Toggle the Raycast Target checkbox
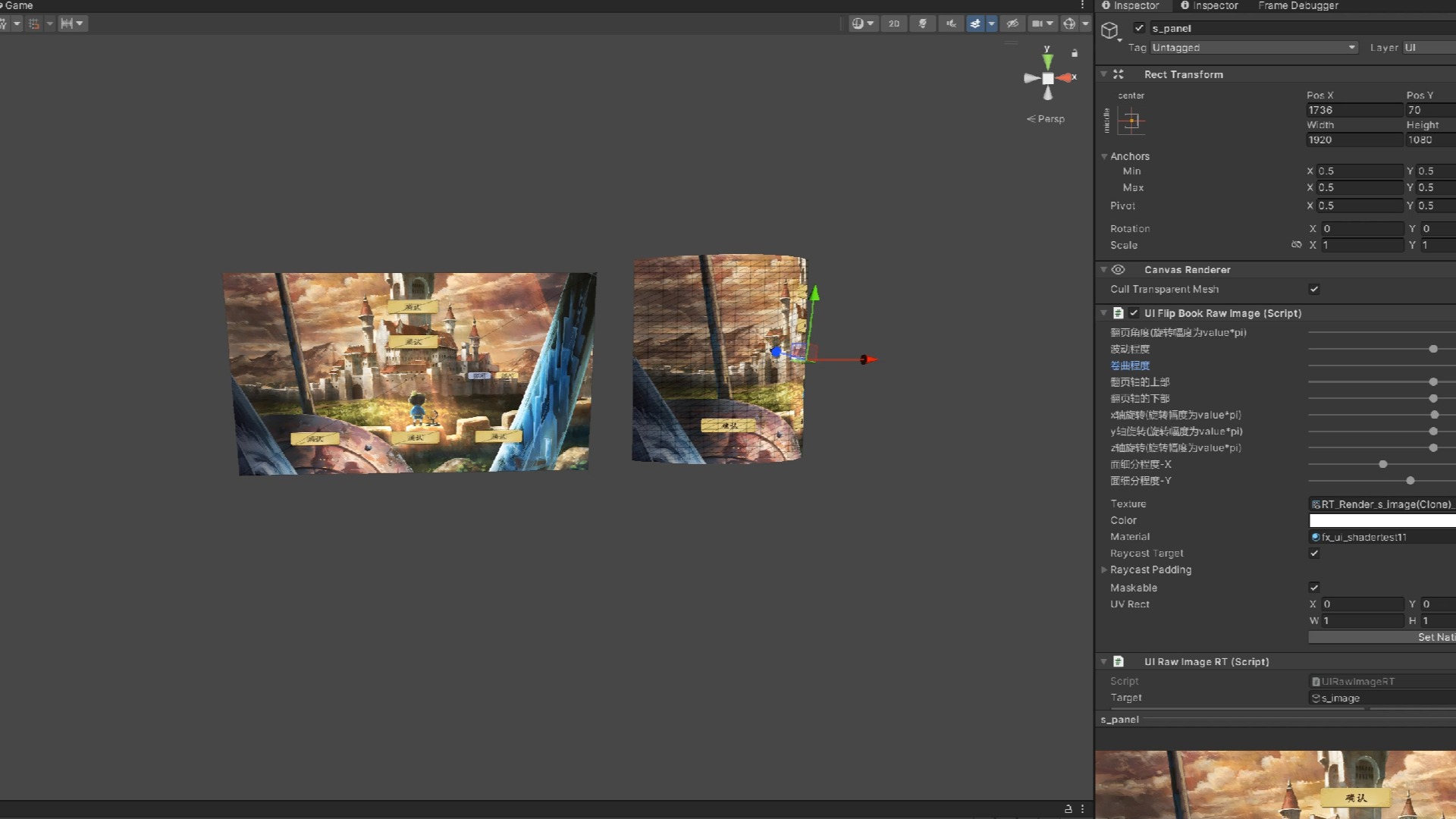 1314,554
